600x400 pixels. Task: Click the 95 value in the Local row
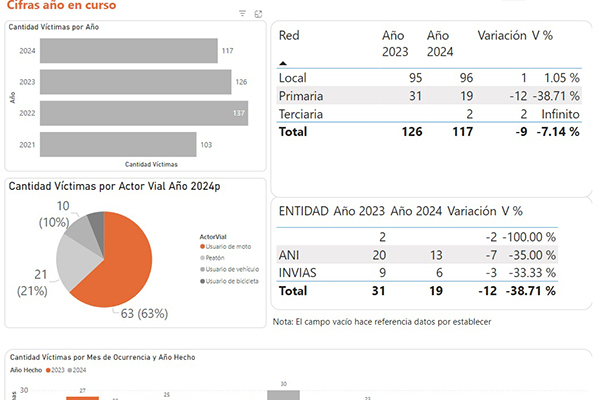click(416, 78)
